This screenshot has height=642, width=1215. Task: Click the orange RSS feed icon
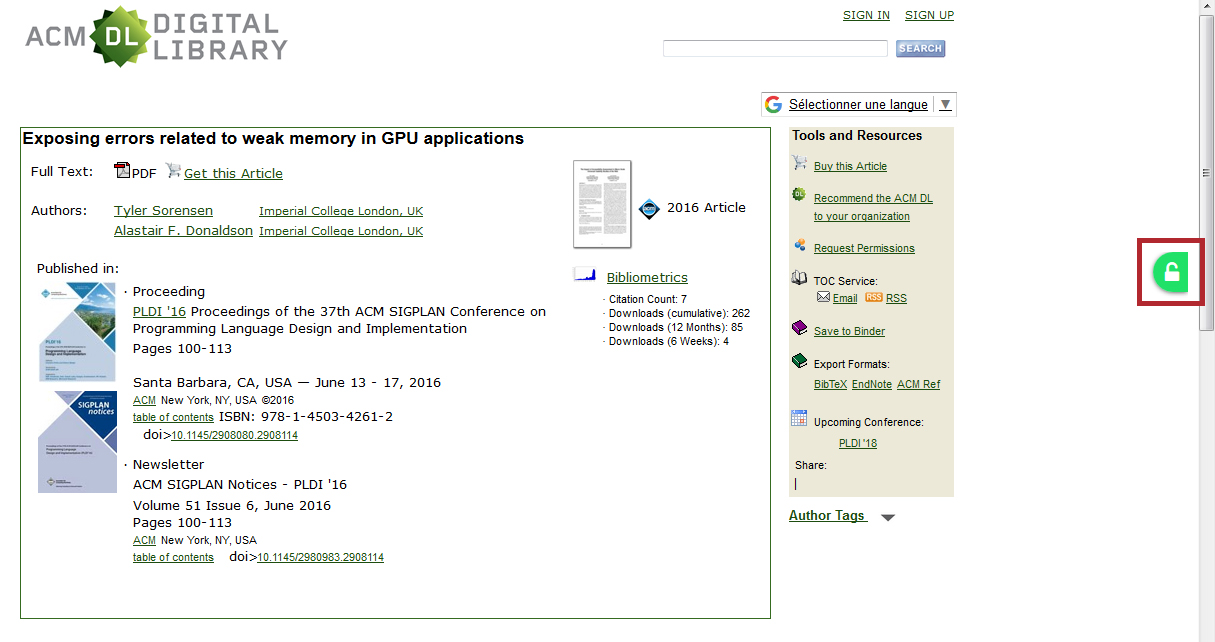pyautogui.click(x=874, y=297)
